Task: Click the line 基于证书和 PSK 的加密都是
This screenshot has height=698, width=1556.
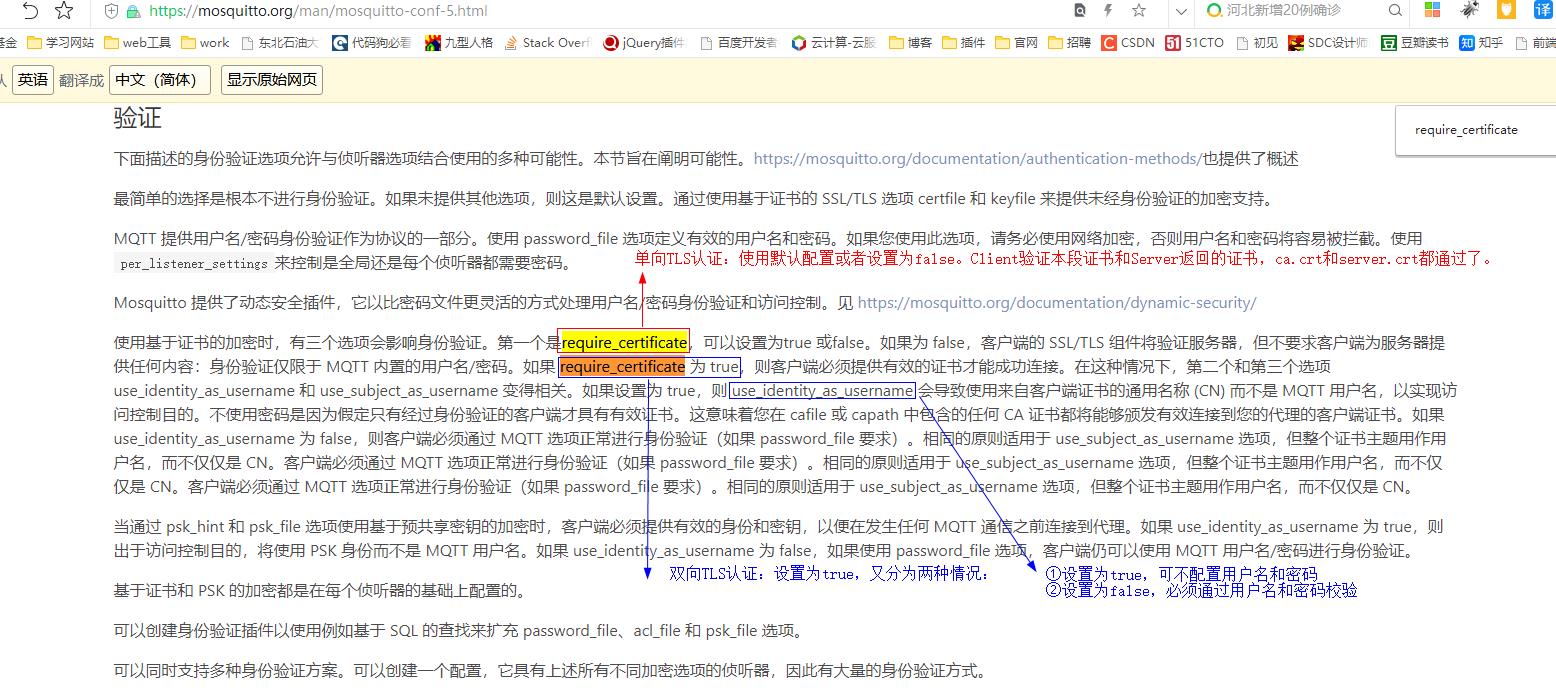Action: click(320, 591)
